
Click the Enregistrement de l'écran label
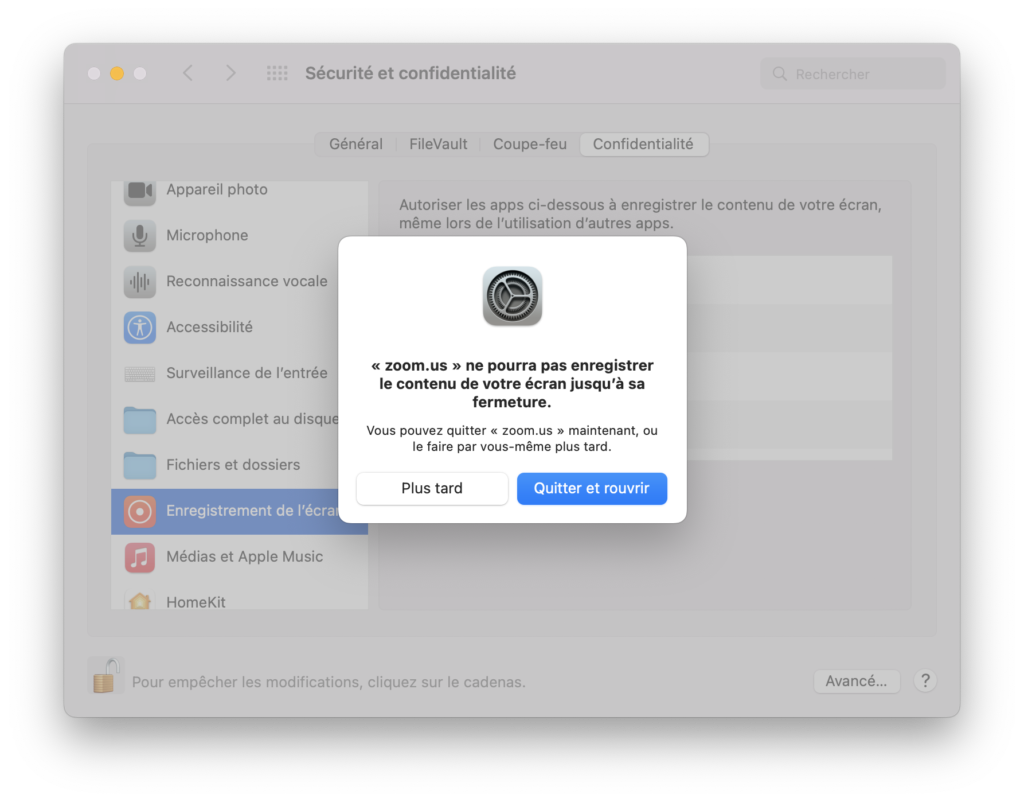252,510
